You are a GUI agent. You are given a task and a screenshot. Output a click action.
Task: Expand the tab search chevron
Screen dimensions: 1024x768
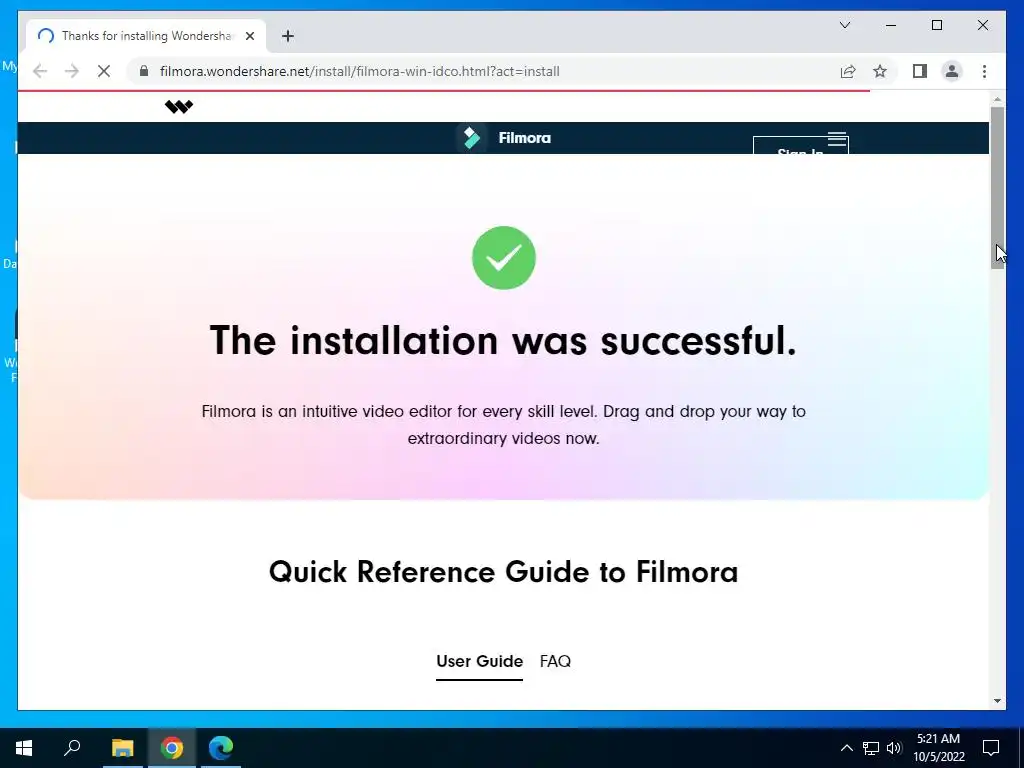click(845, 25)
